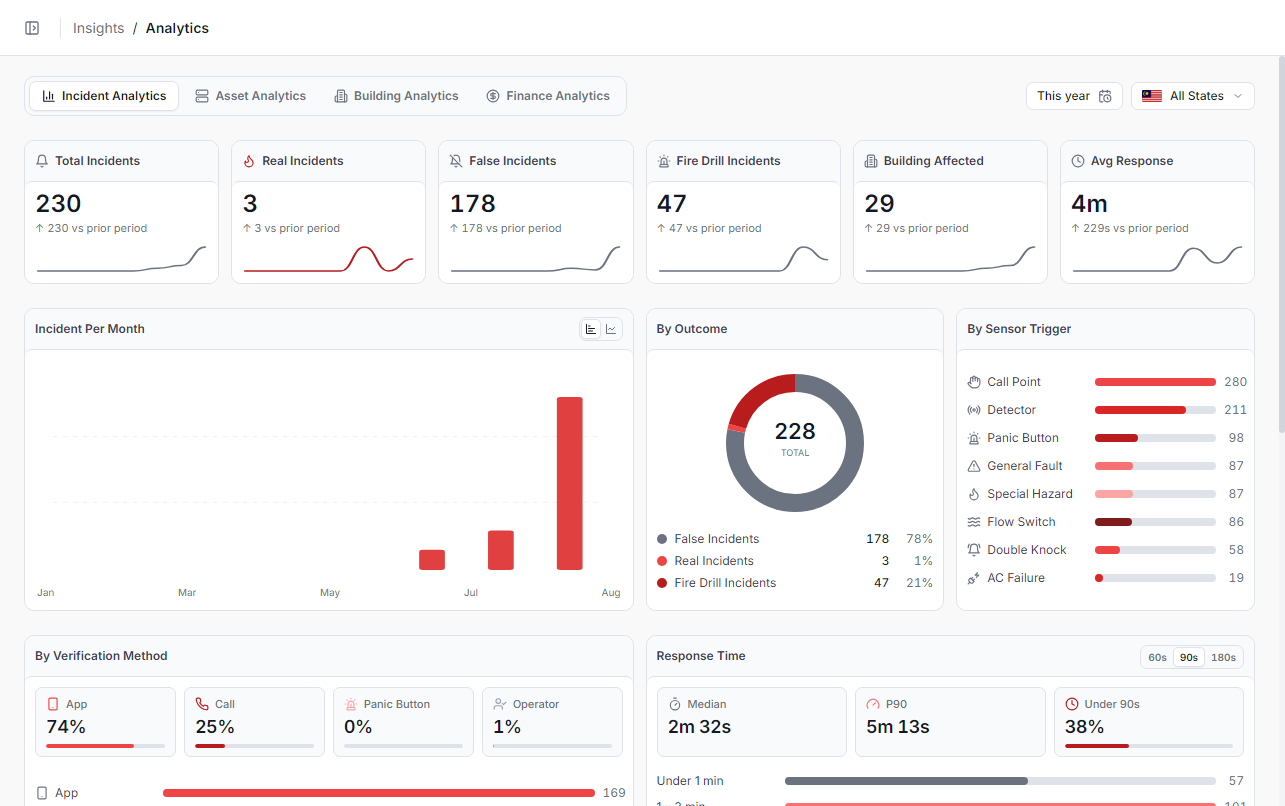
Task: Open the Panic Button 0% verification card
Action: pos(403,722)
